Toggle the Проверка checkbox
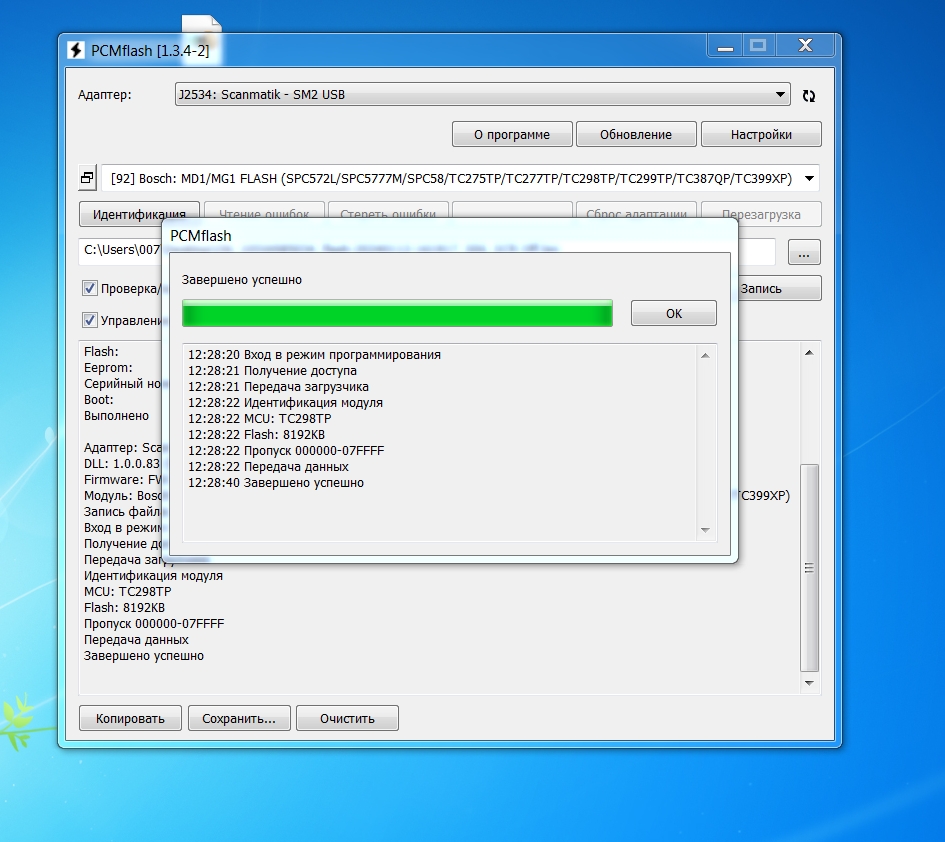Viewport: 945px width, 842px height. (90, 289)
